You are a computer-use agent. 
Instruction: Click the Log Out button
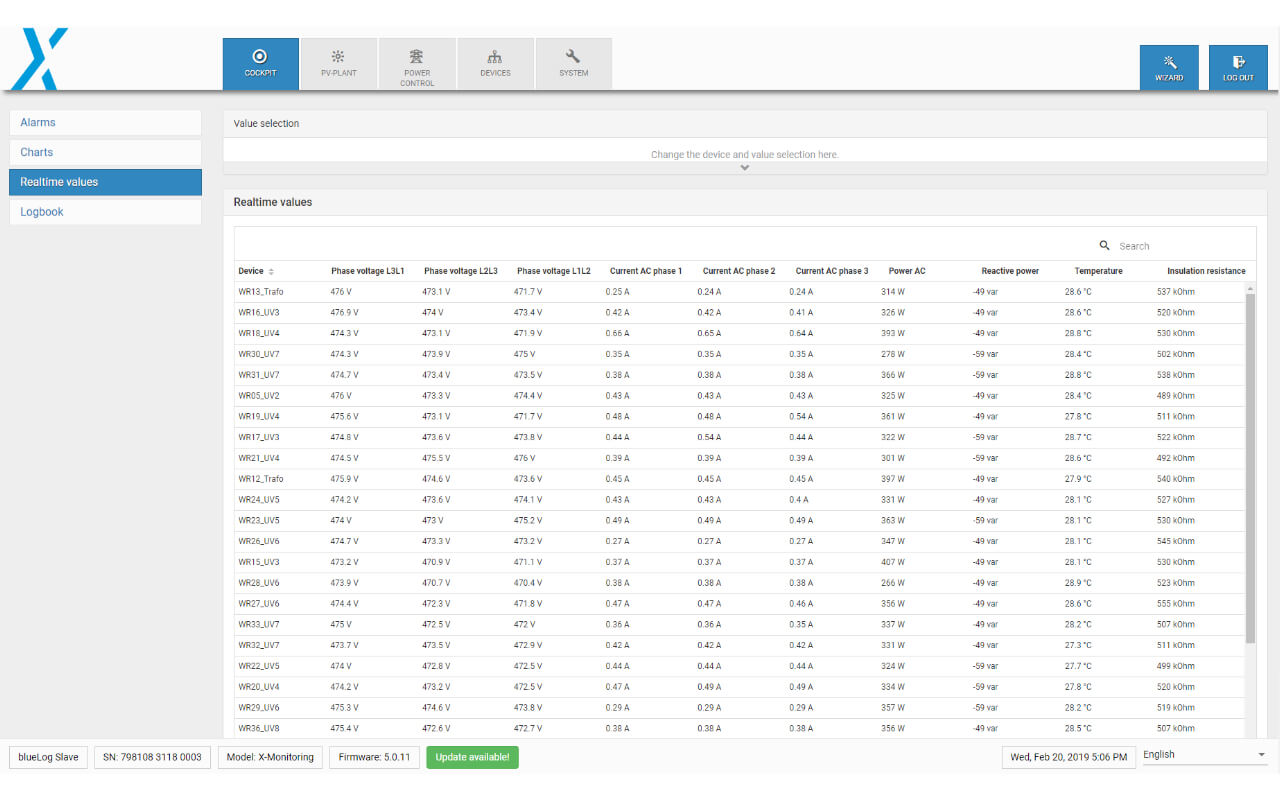(1238, 68)
